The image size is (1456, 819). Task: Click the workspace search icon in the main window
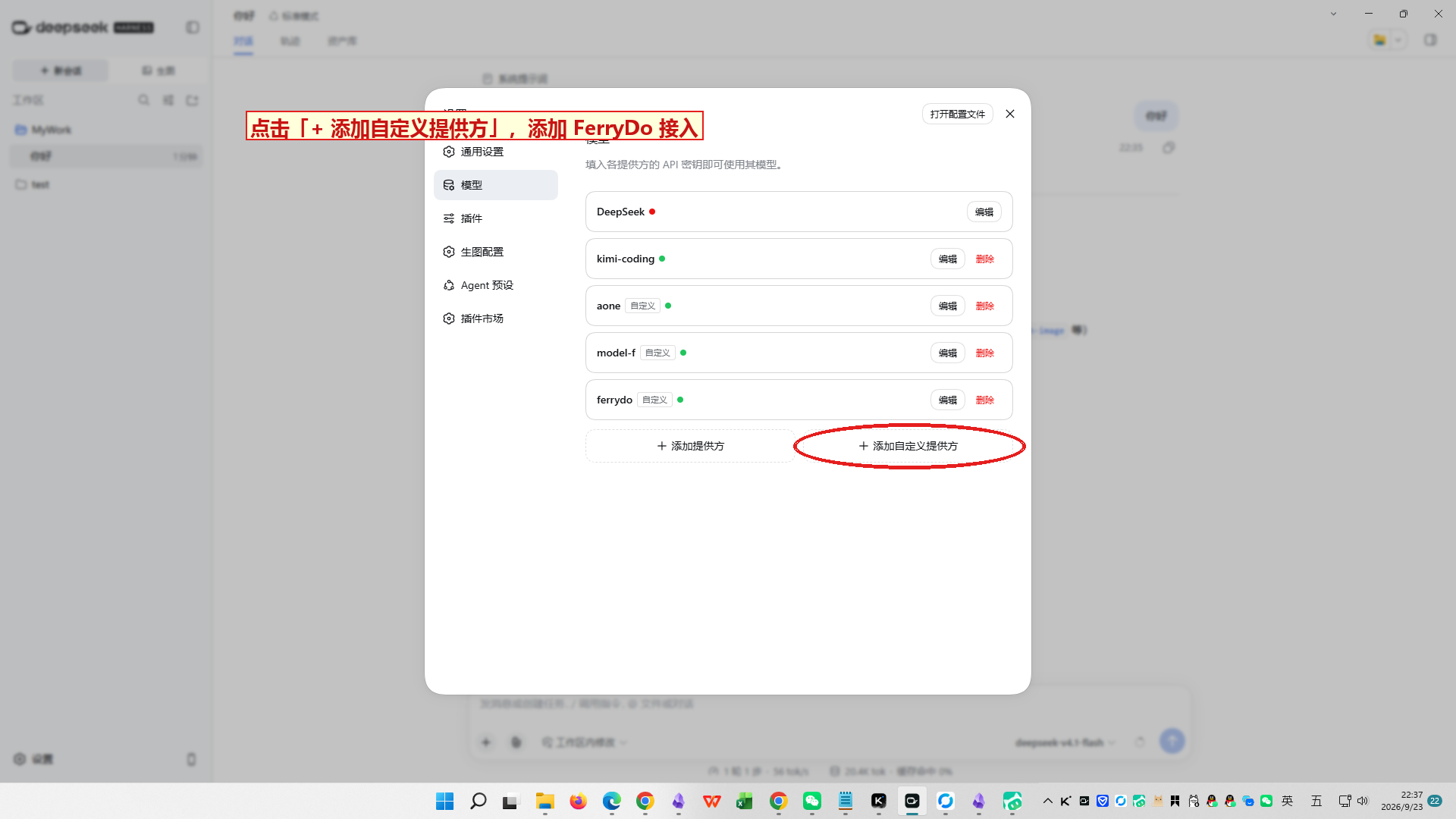point(143,100)
